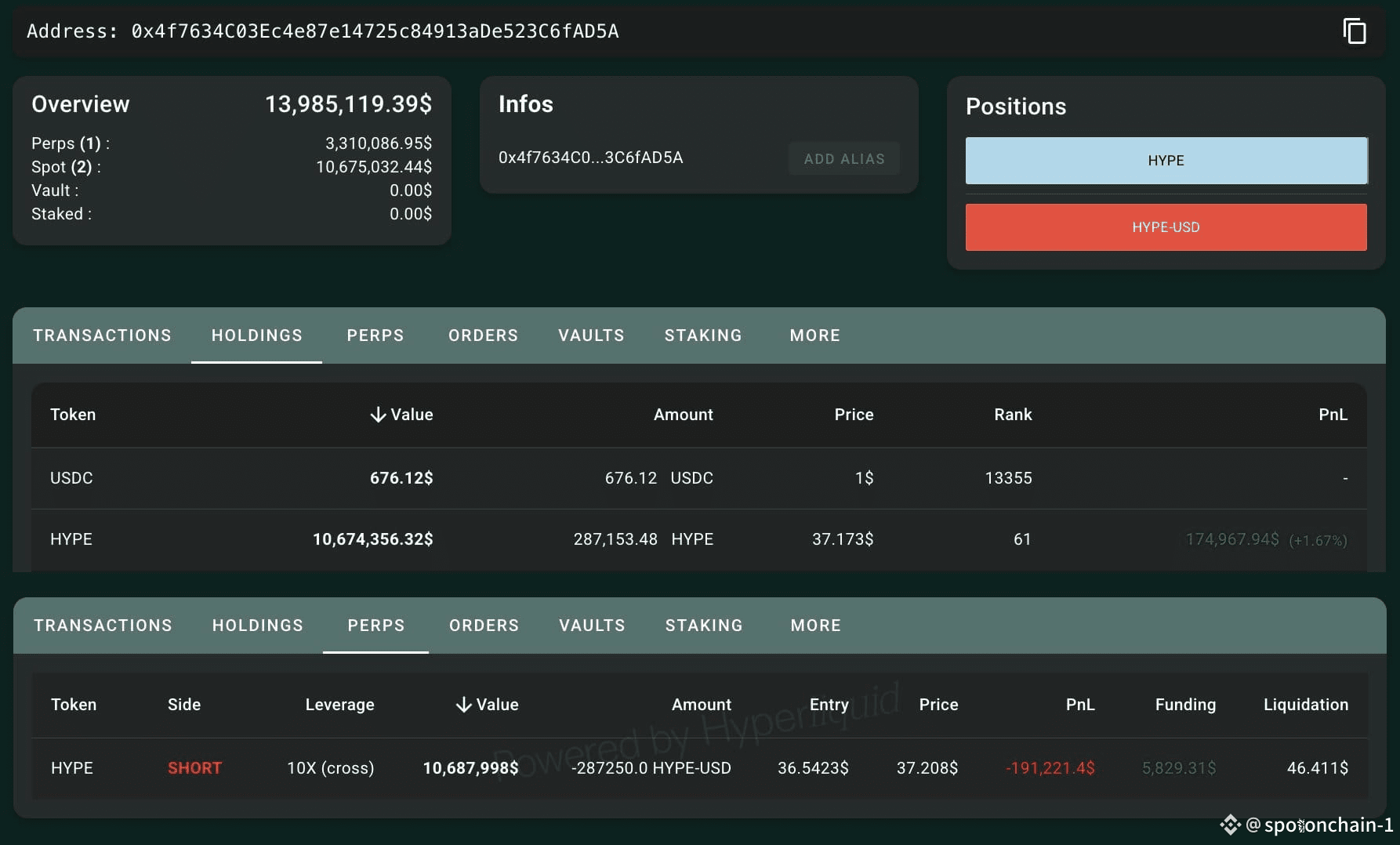Click the liquidation price 46.411$
Screen dimensions: 1400x845
click(x=1318, y=768)
